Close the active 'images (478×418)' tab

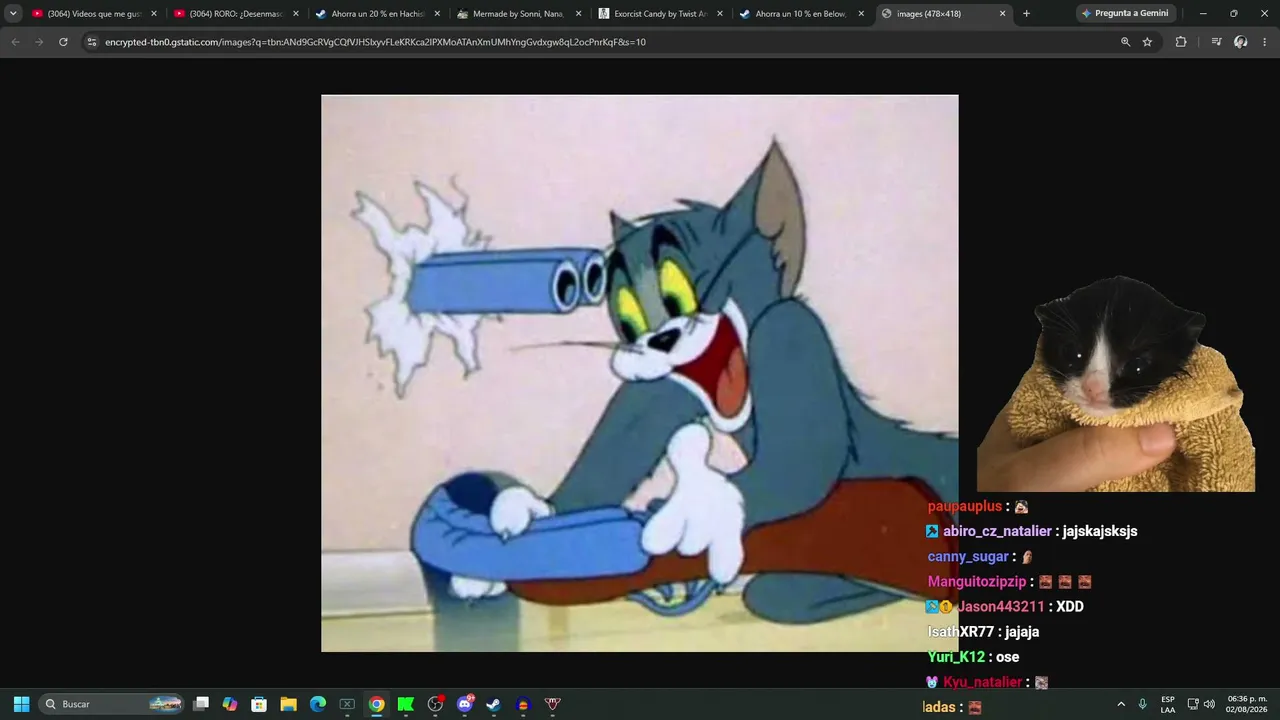1002,14
